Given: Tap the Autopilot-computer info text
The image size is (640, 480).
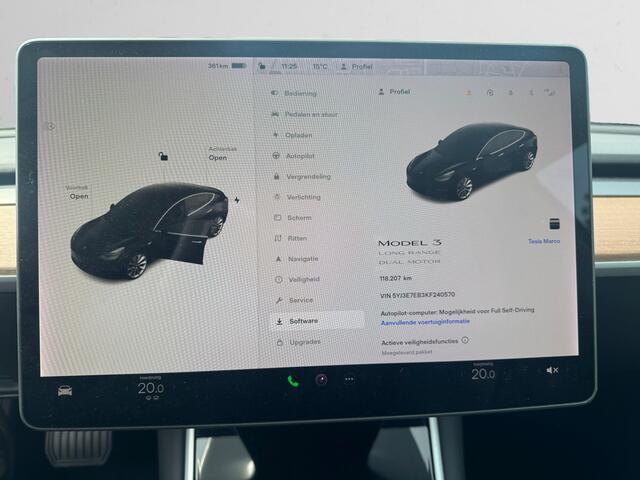Looking at the screenshot, I should [457, 312].
